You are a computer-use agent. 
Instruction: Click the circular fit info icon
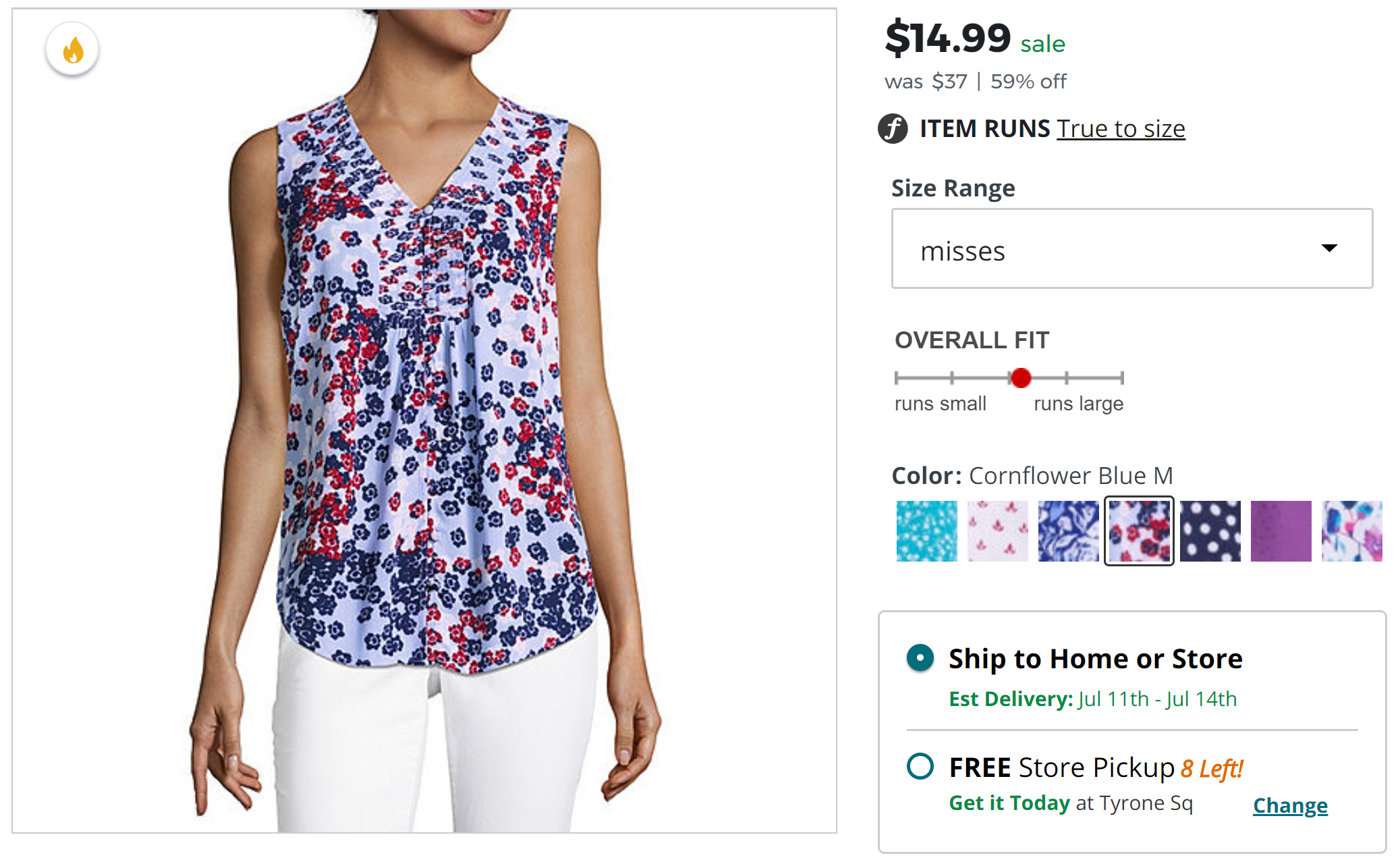click(893, 128)
